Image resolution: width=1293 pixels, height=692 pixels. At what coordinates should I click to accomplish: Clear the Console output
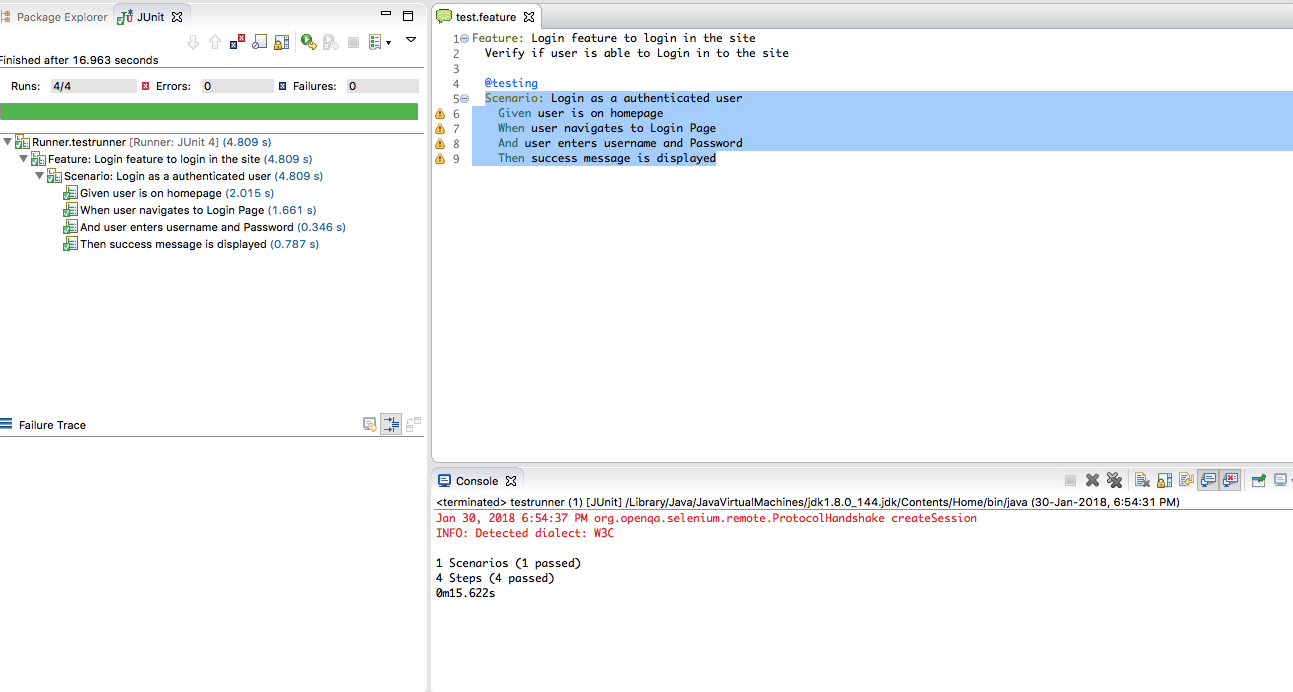tap(1141, 480)
